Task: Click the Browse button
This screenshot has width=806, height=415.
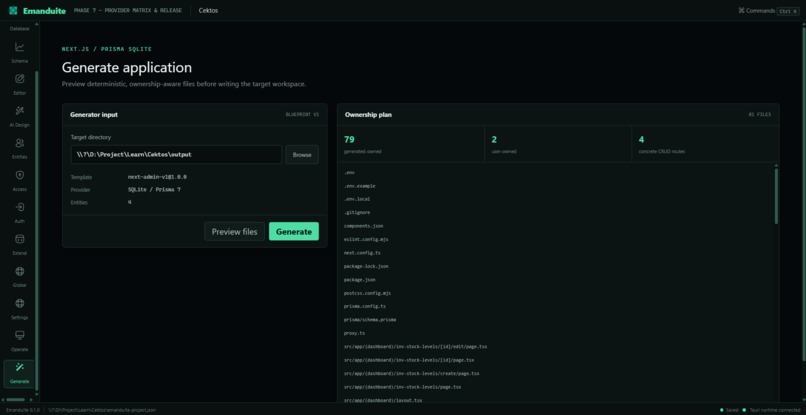Action: pos(302,154)
